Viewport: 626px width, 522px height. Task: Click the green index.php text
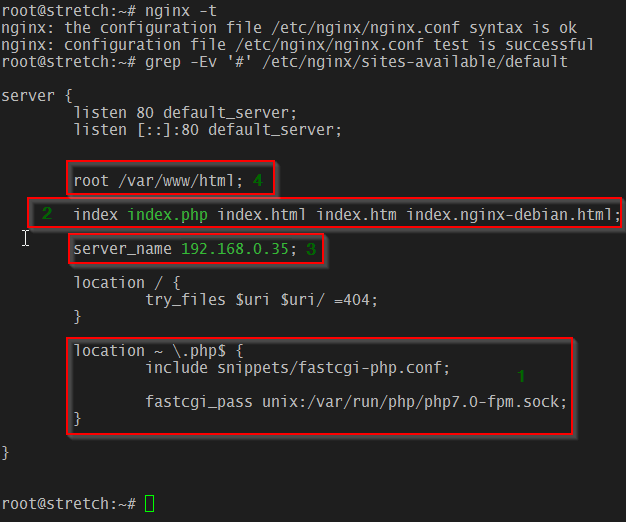click(x=167, y=215)
